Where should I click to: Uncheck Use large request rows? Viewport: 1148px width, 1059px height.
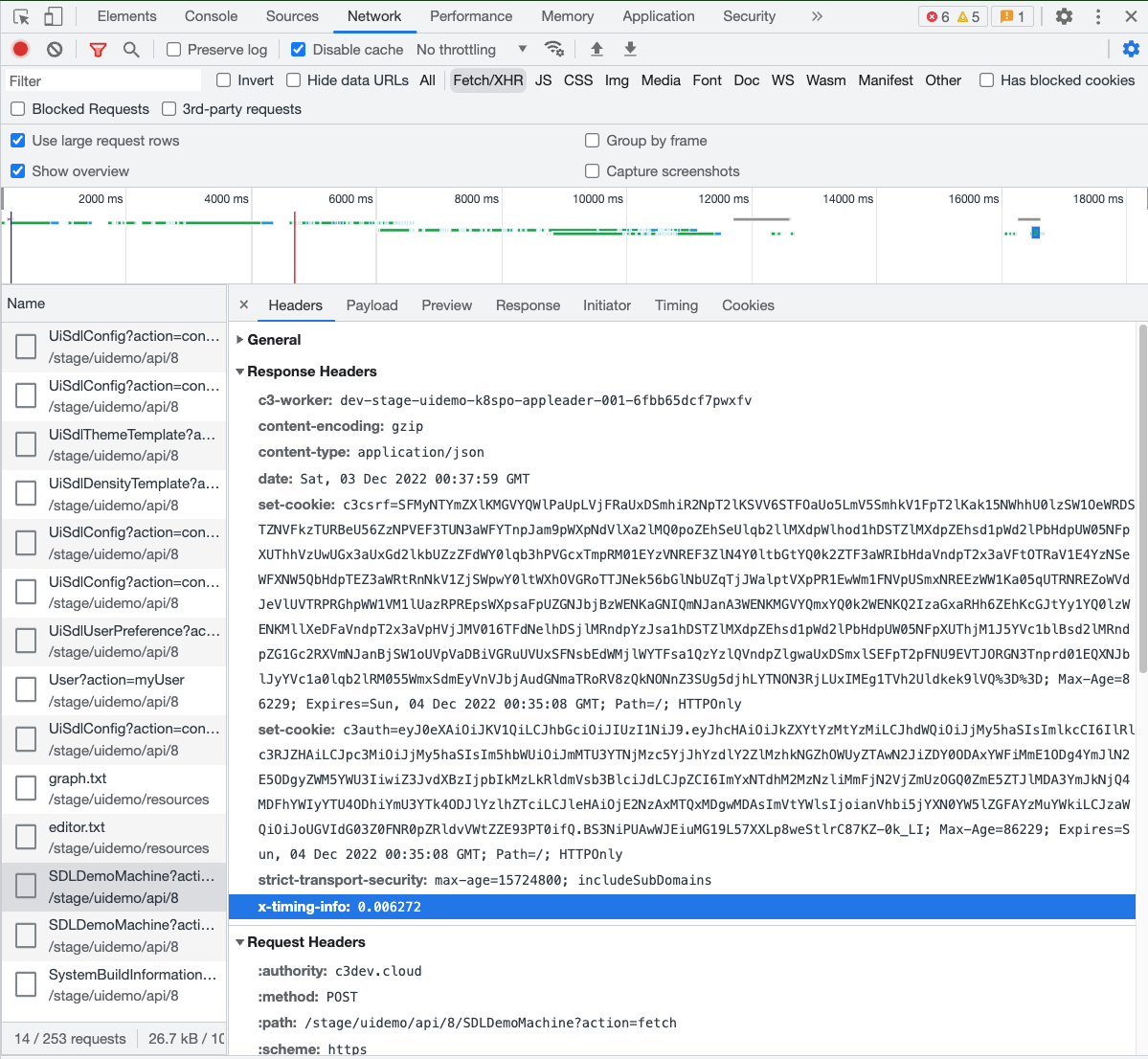pyautogui.click(x=18, y=141)
